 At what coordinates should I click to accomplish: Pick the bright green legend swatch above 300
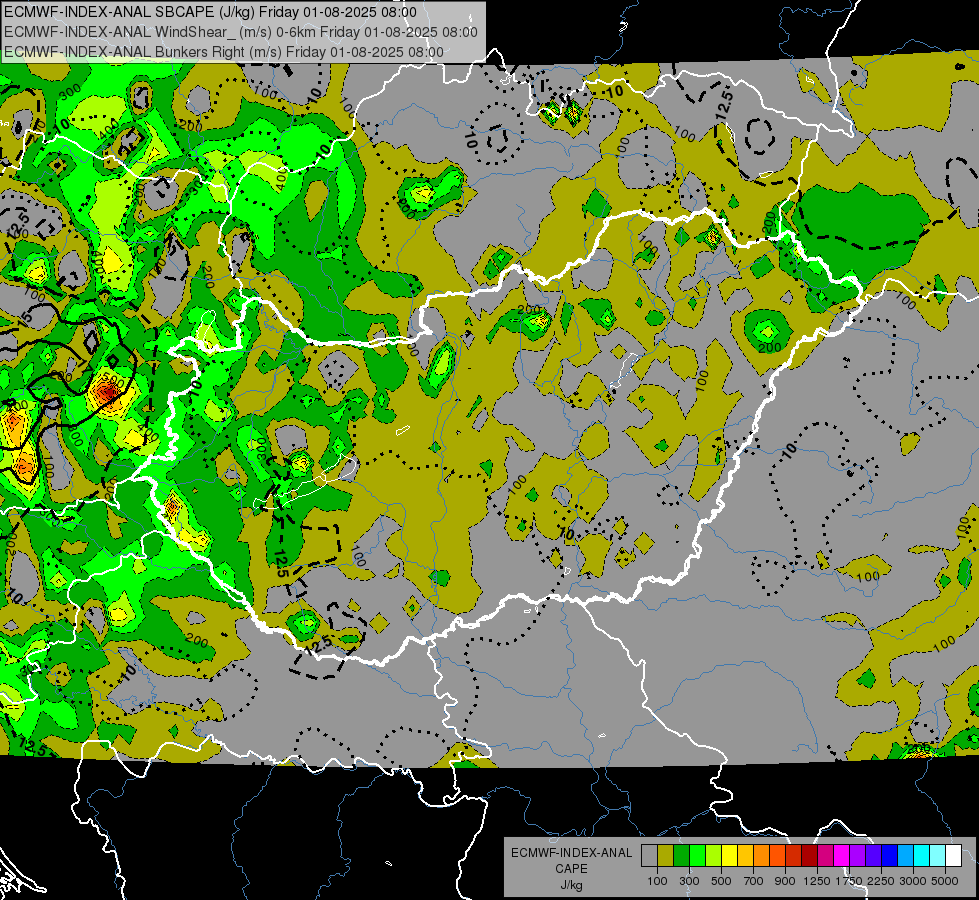(697, 856)
